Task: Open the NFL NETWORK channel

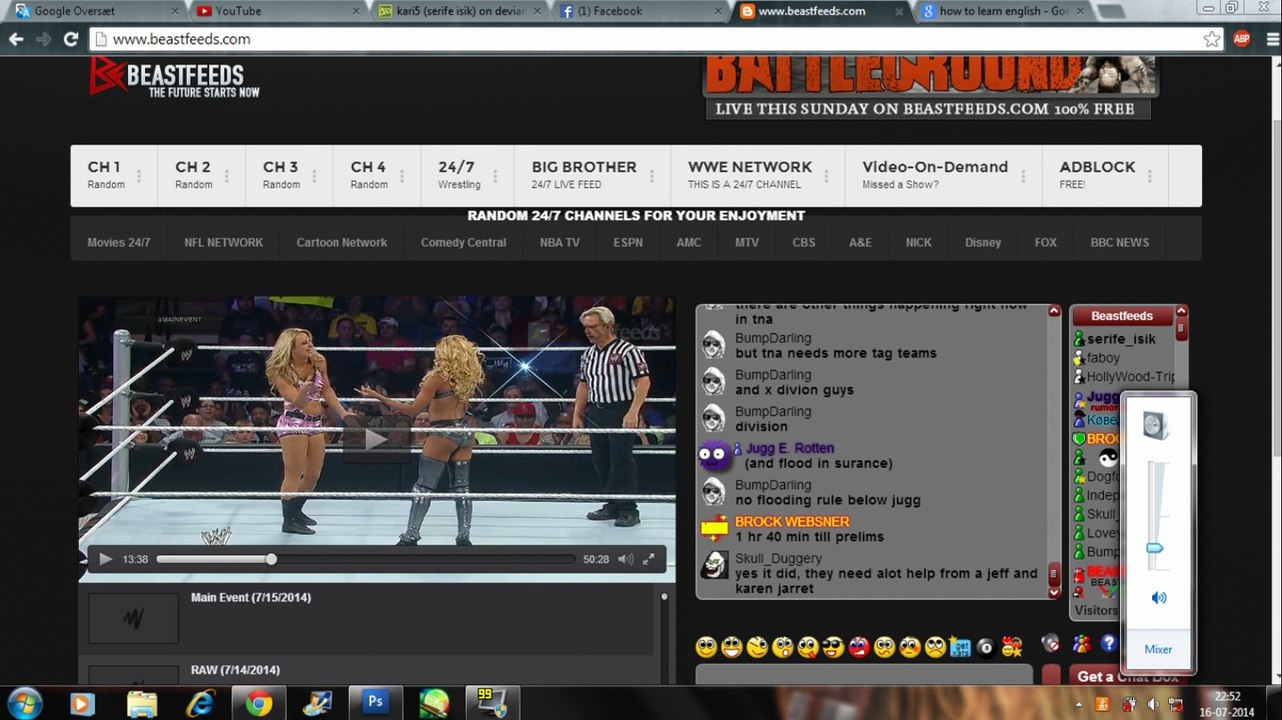Action: [224, 242]
